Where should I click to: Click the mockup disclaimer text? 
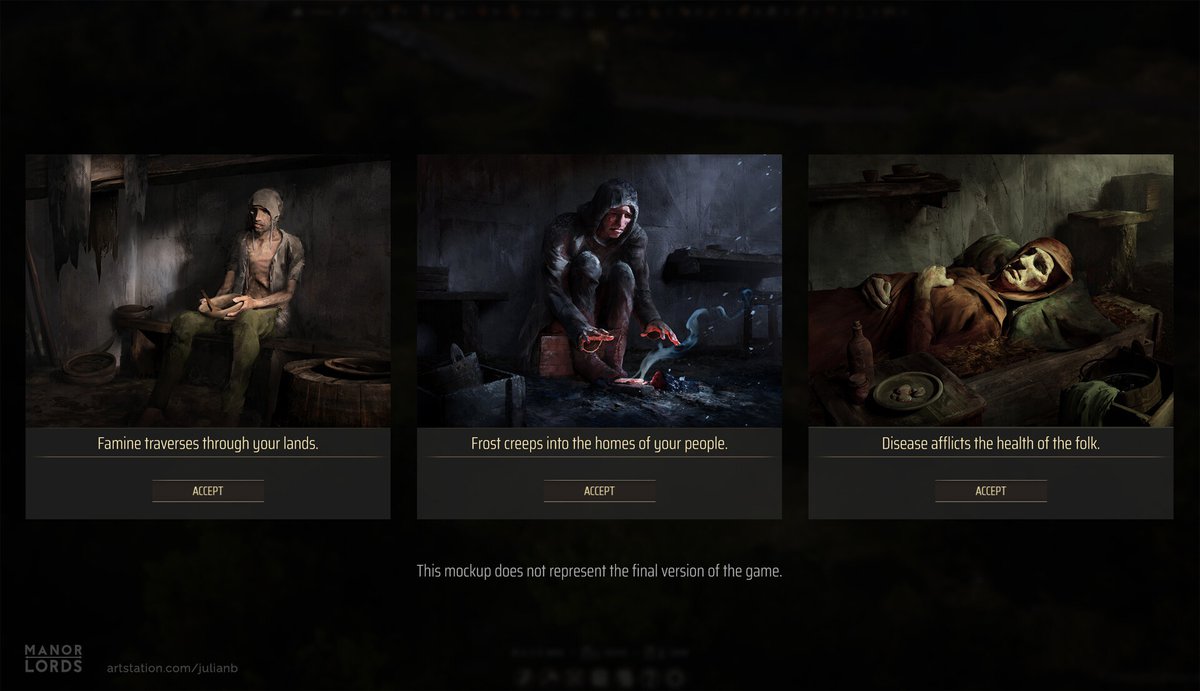(x=599, y=572)
